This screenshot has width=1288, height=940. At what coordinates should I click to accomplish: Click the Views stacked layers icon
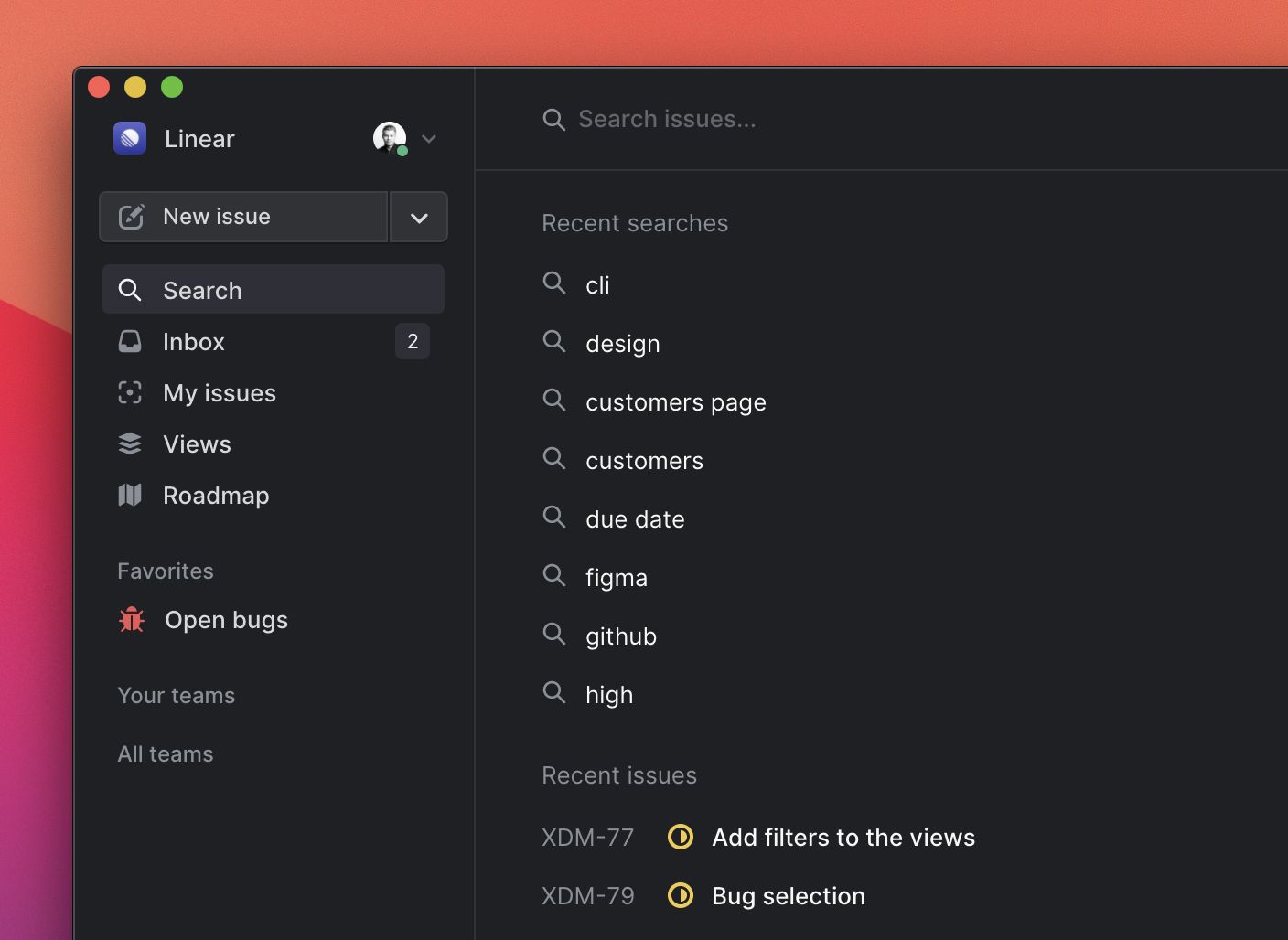(x=130, y=444)
